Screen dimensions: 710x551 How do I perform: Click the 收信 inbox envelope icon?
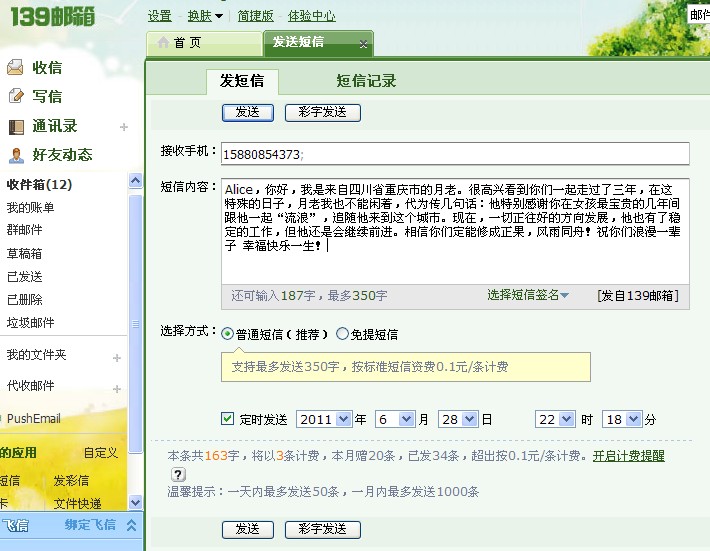15,68
